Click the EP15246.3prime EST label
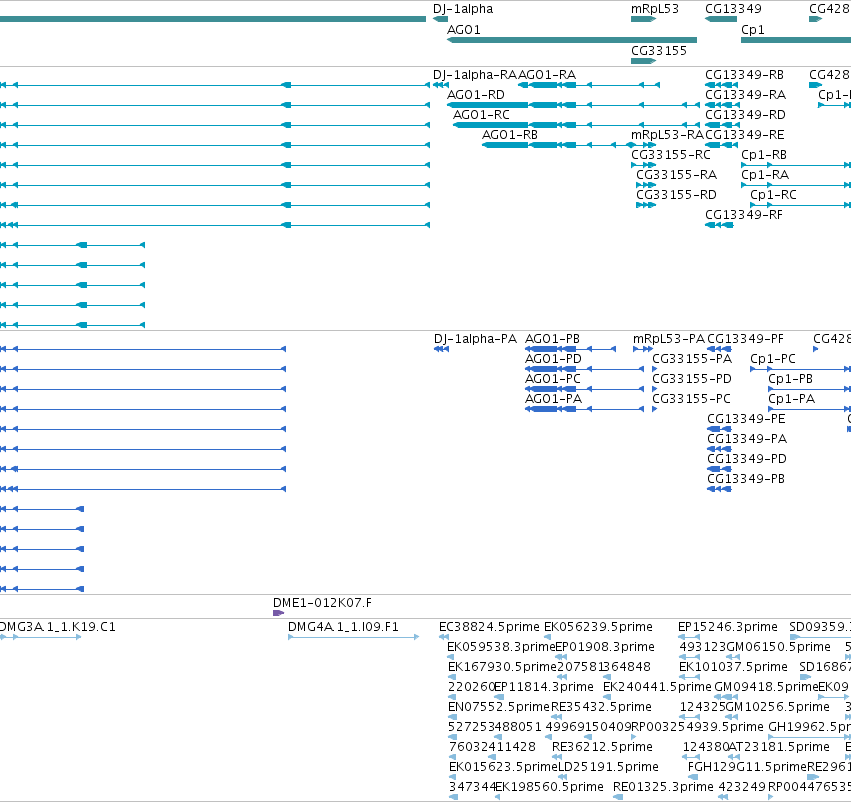 pyautogui.click(x=727, y=627)
